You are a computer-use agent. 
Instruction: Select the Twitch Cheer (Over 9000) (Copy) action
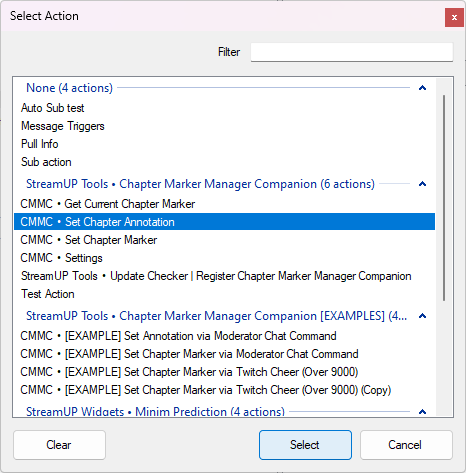click(224, 390)
